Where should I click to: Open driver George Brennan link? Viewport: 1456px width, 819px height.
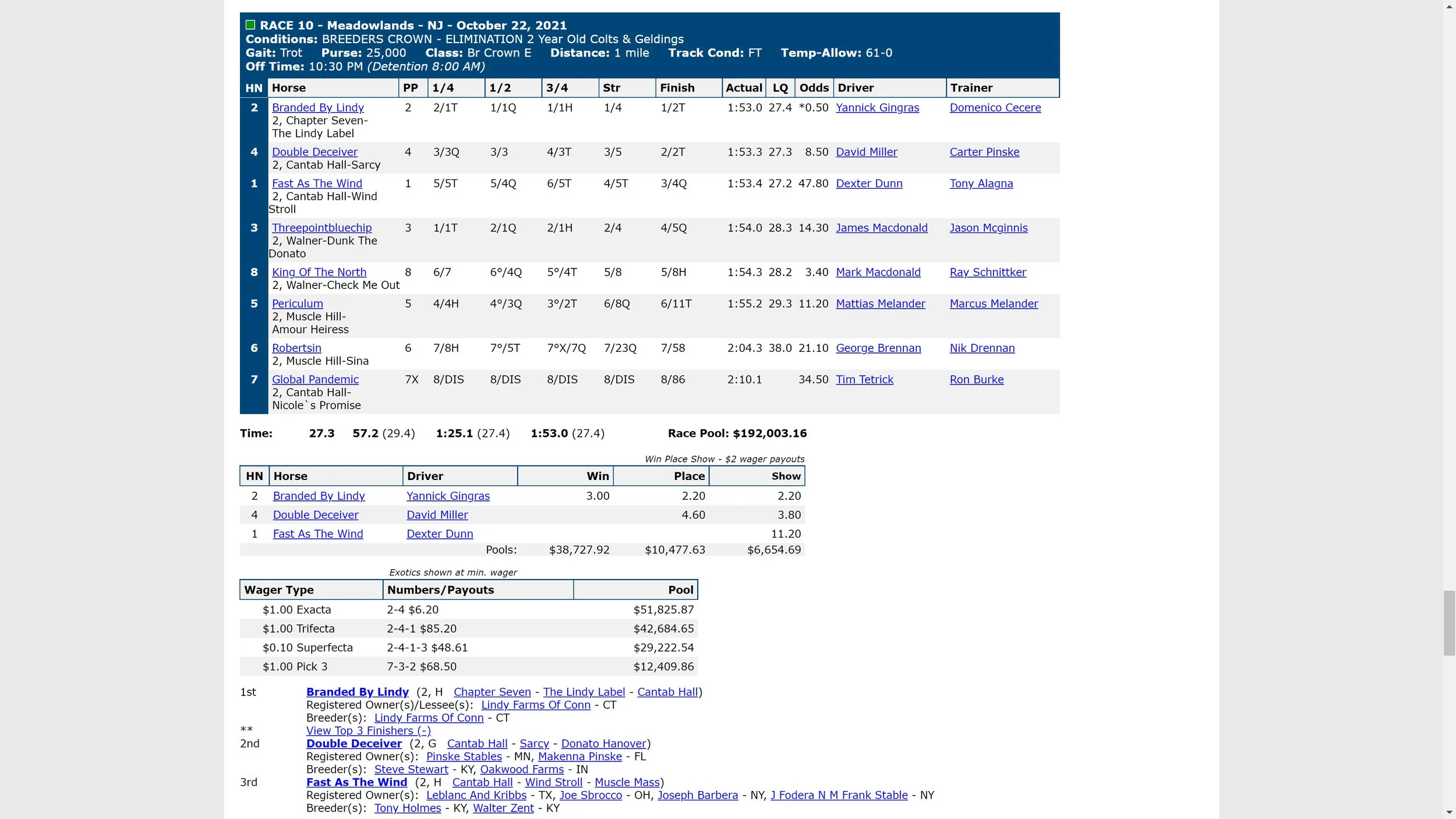878,348
